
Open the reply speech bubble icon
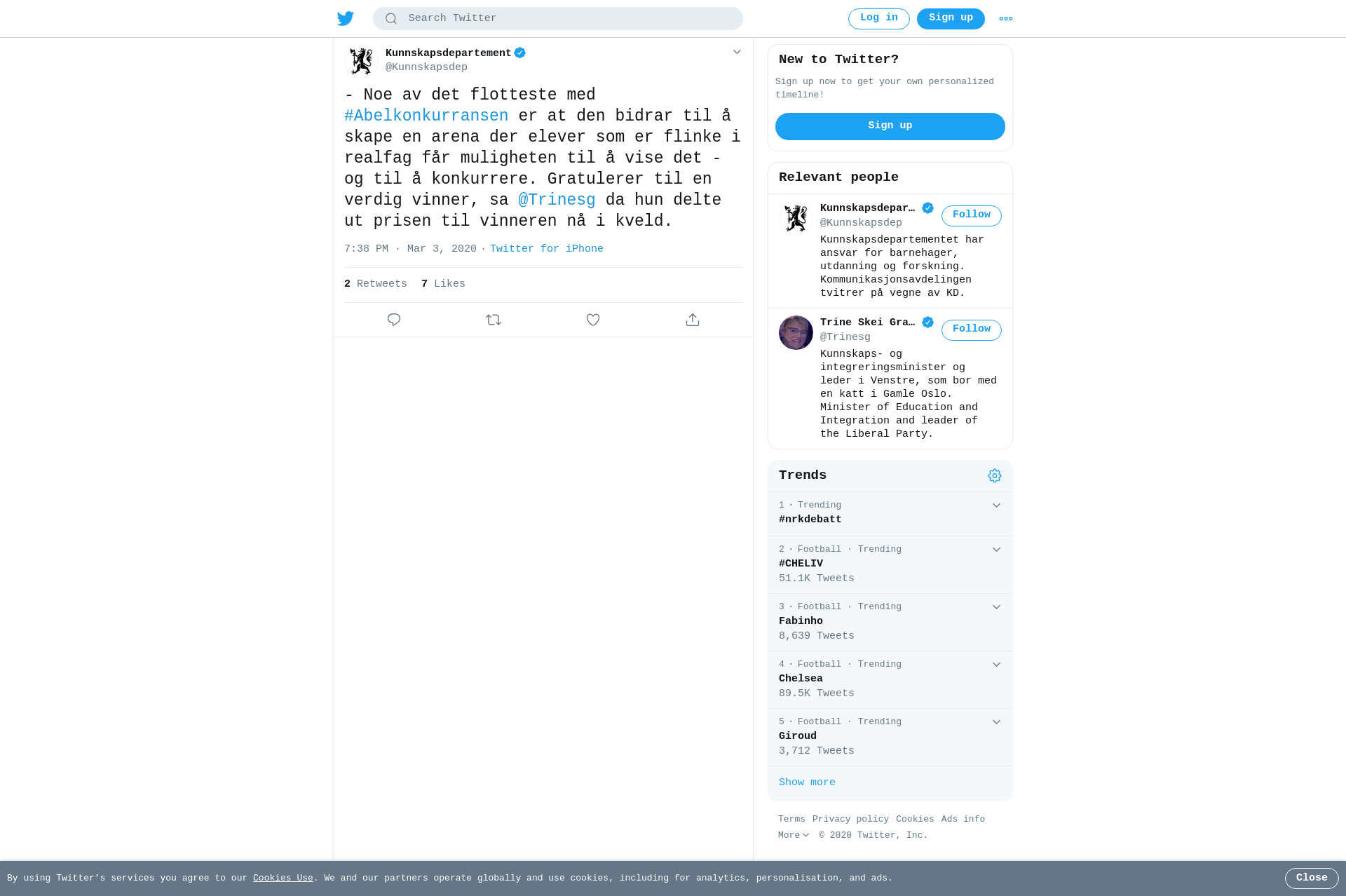click(x=394, y=320)
